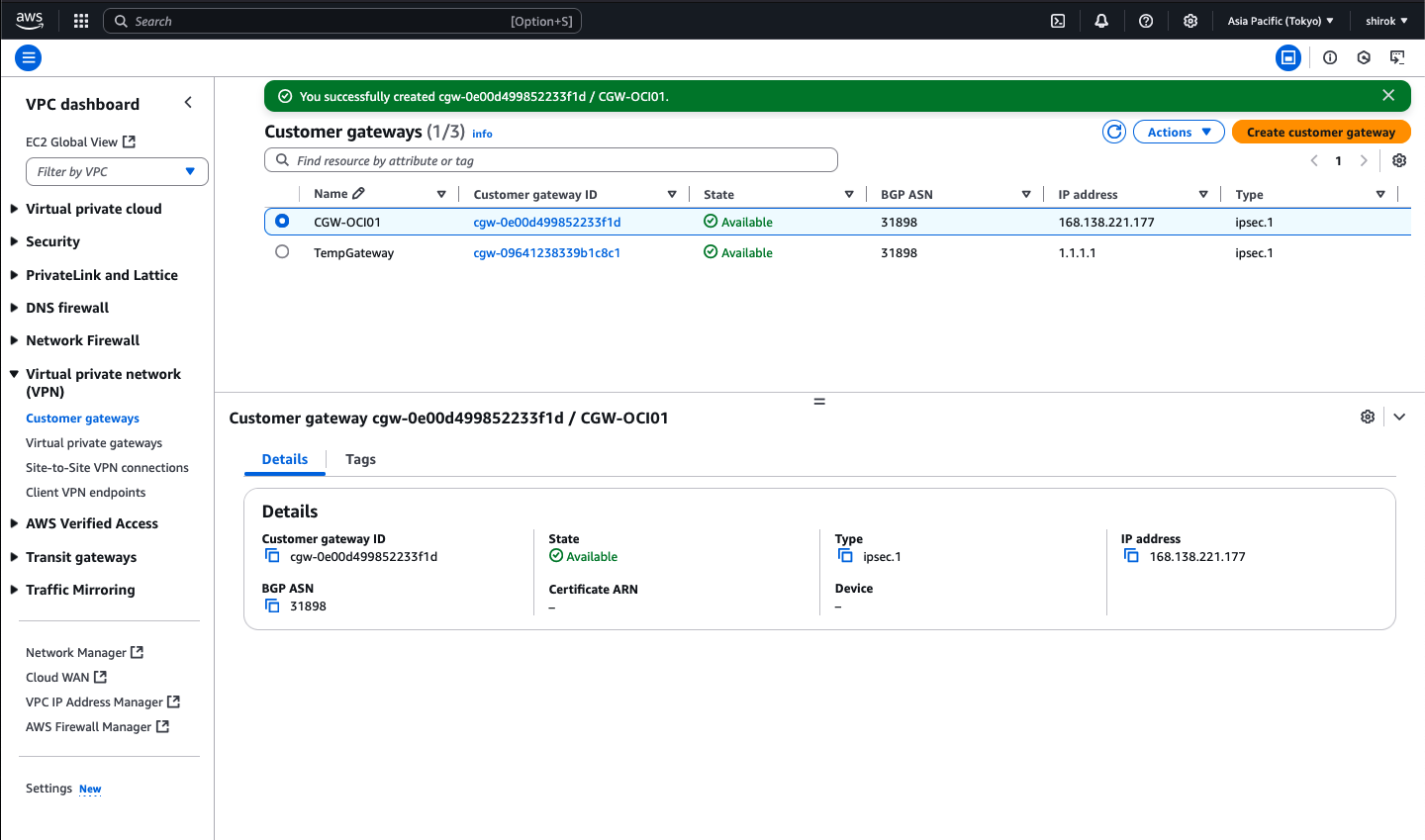Open Cloud WAN external link
1425x840 pixels.
click(x=66, y=677)
